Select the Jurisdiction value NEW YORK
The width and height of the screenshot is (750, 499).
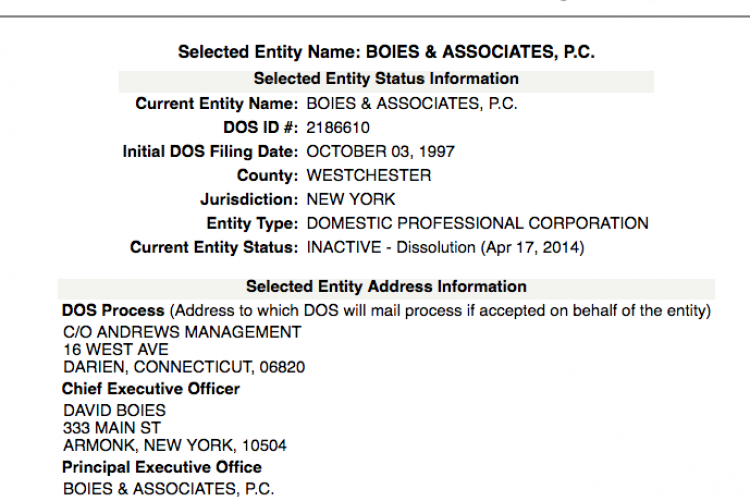coord(351,200)
